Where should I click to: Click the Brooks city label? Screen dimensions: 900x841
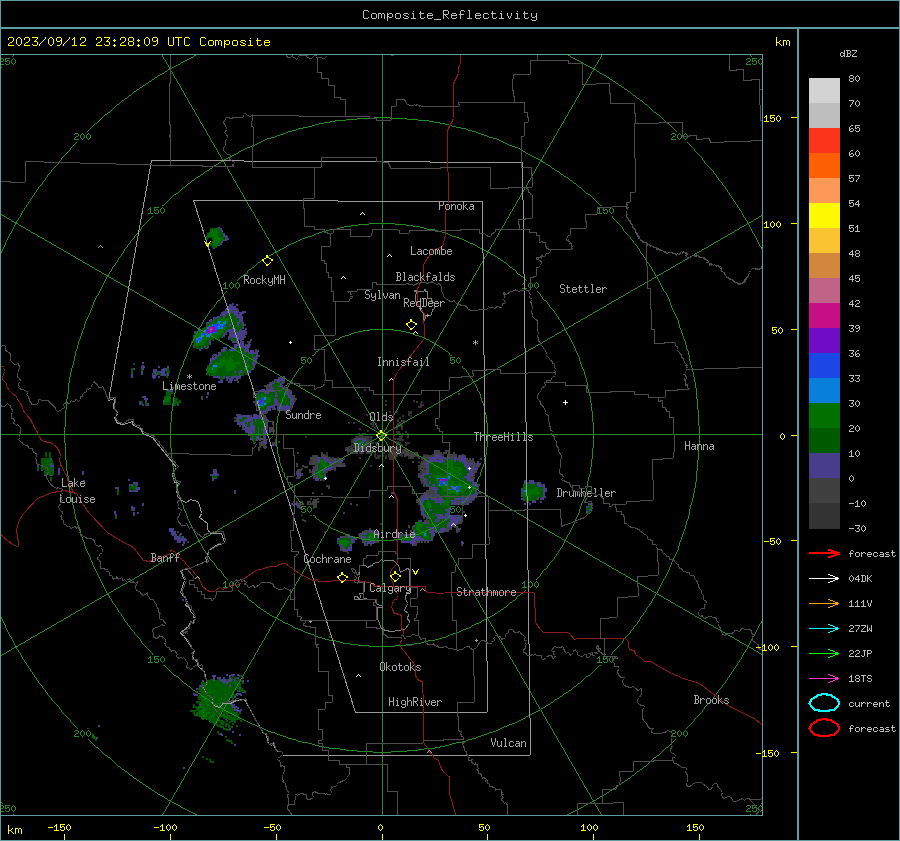click(x=711, y=700)
